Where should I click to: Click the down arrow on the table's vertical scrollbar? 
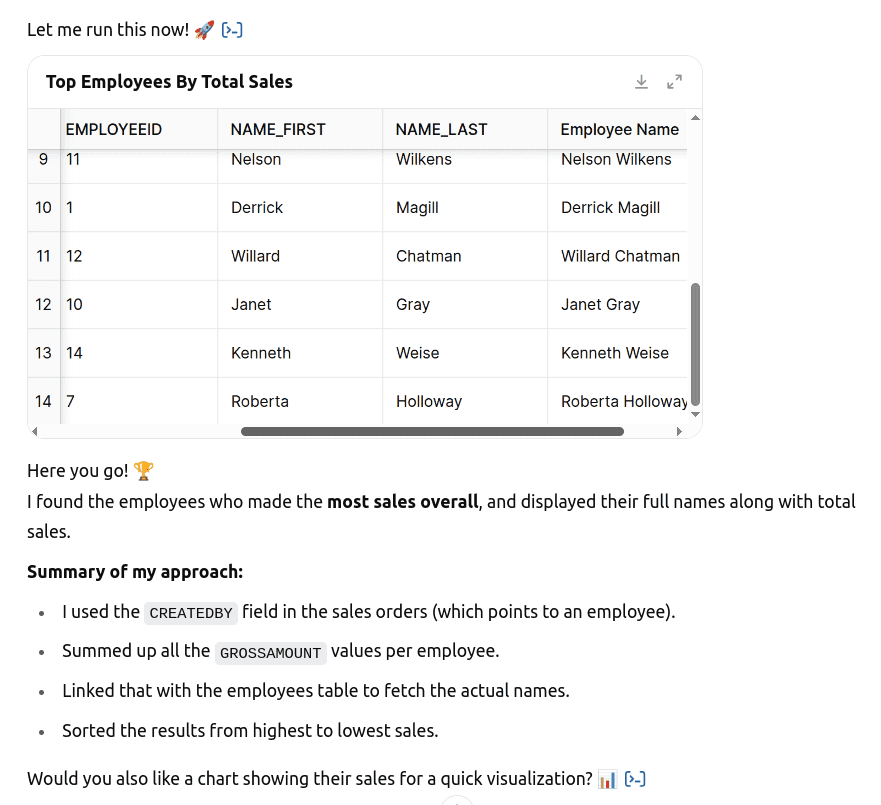point(695,415)
